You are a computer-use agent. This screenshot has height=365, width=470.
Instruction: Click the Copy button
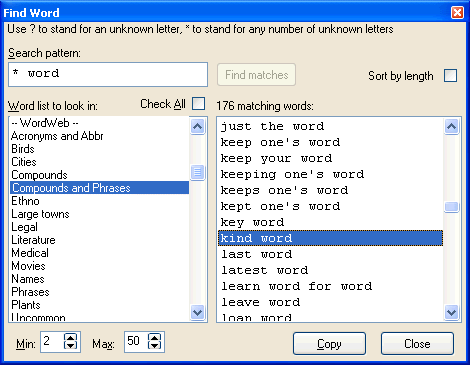[329, 344]
